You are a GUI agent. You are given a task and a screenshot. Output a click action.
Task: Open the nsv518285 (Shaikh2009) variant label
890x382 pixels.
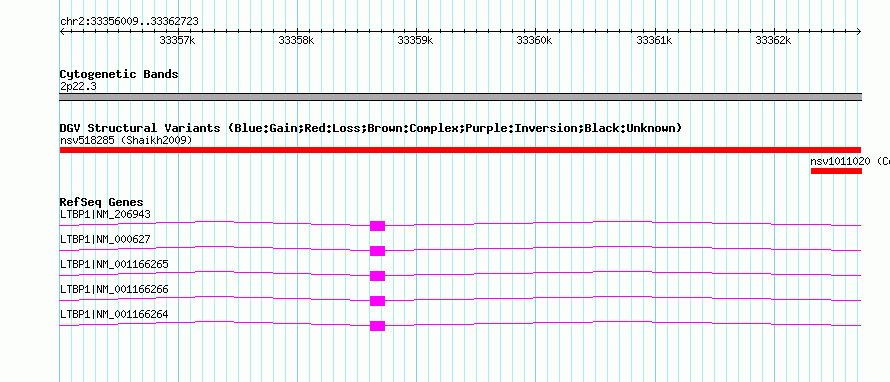[125, 140]
